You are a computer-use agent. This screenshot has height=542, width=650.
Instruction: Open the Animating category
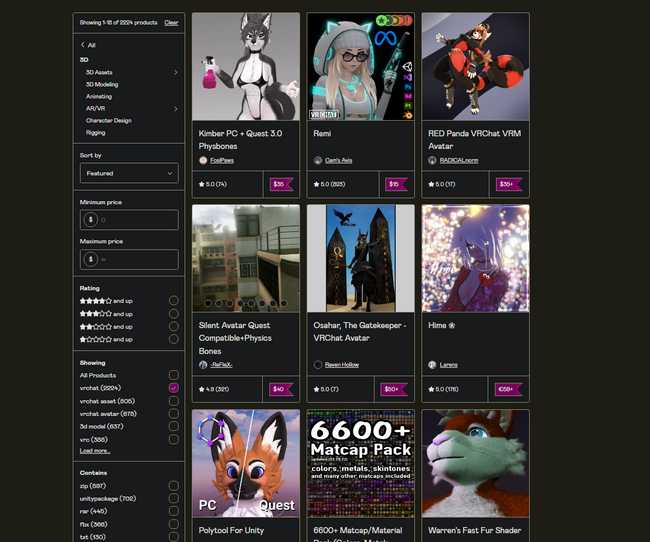[x=99, y=96]
